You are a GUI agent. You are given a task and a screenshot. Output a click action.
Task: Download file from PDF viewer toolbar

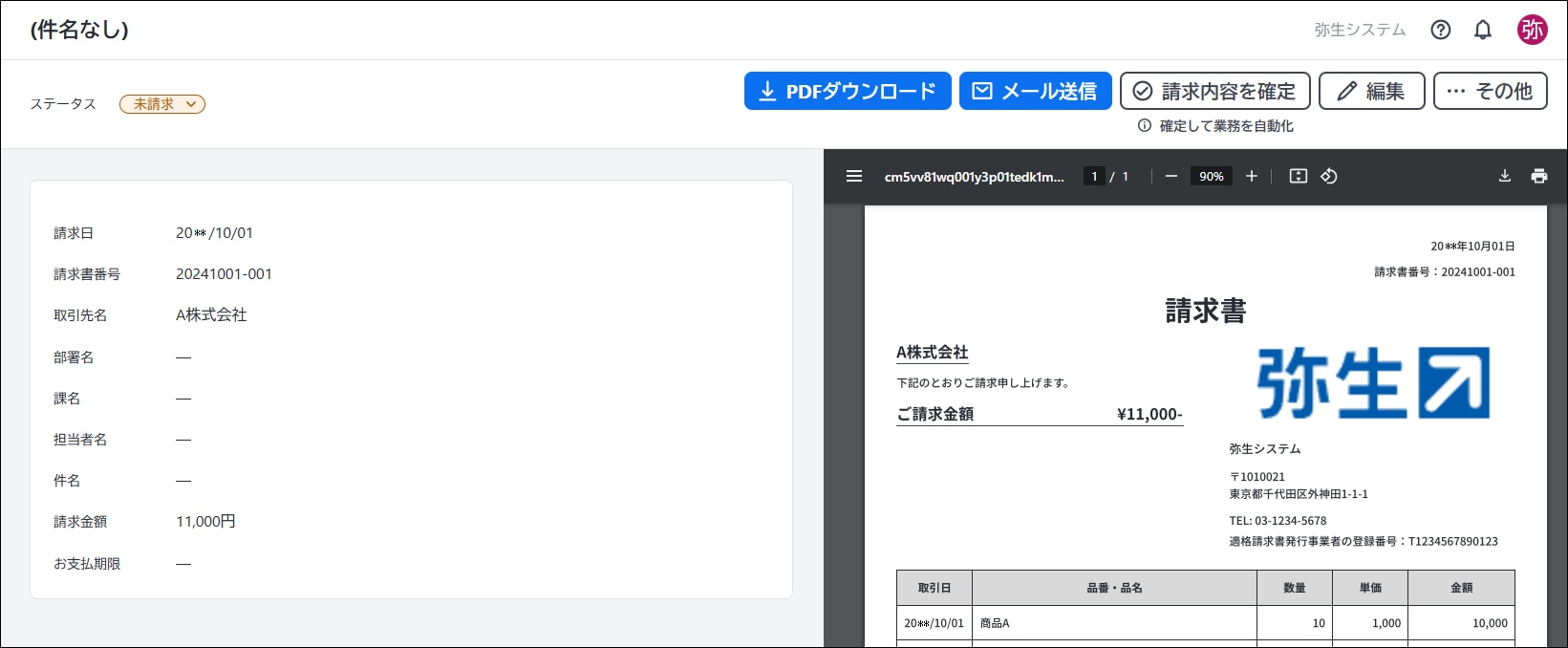click(x=1504, y=176)
